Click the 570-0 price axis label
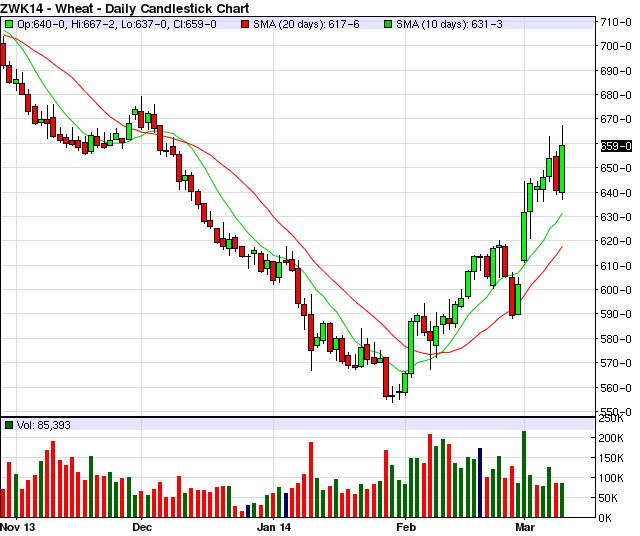Screen dimensions: 640x536 (x=616, y=363)
